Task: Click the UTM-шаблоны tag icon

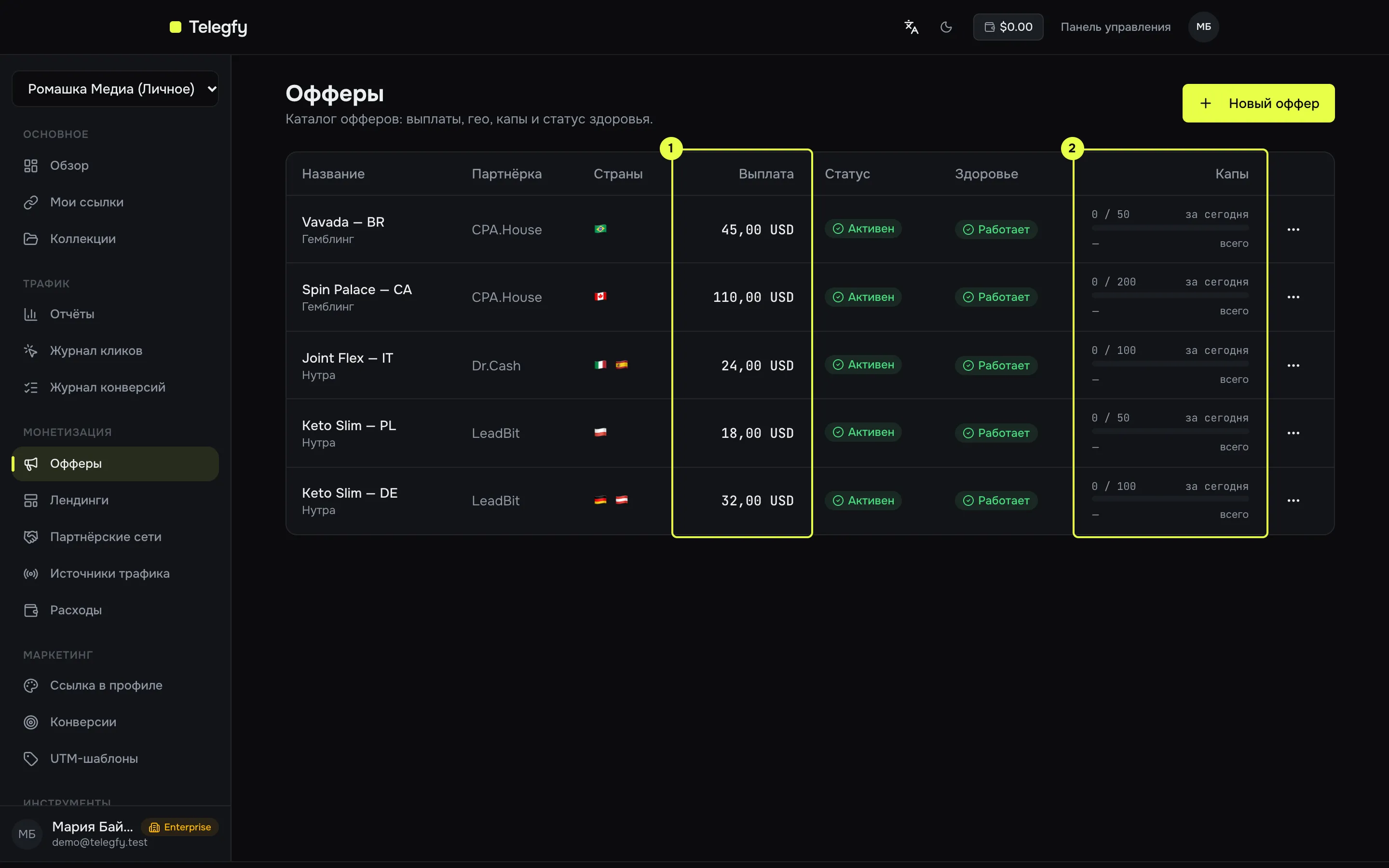Action: pyautogui.click(x=31, y=759)
